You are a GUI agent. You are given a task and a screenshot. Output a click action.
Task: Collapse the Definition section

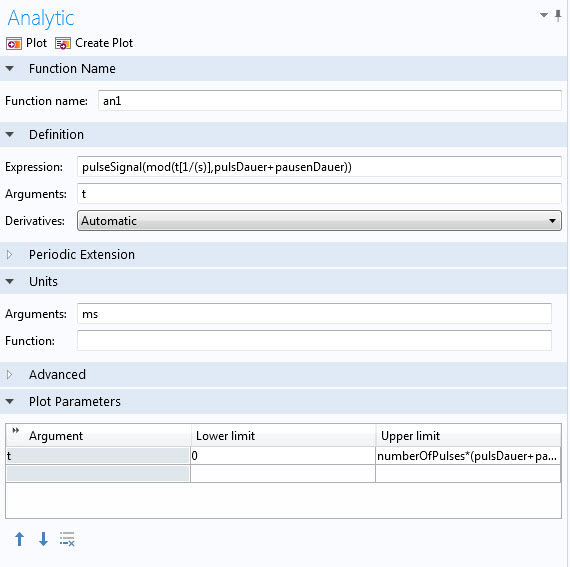click(10, 134)
